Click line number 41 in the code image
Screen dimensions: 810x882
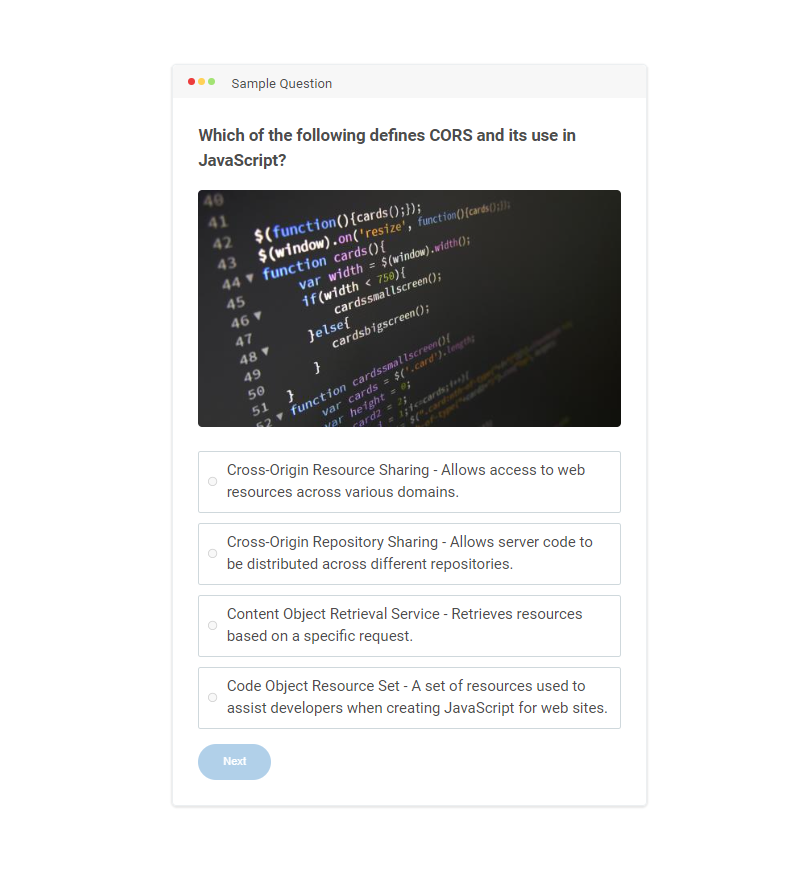218,222
